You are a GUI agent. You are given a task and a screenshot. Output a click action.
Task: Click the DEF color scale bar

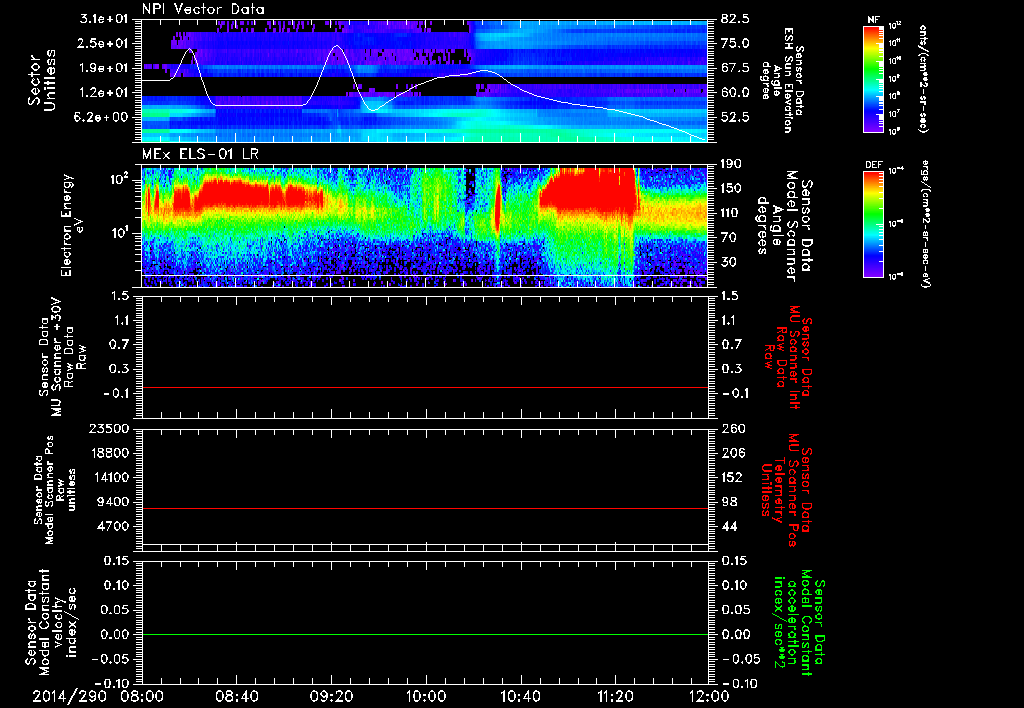[874, 224]
